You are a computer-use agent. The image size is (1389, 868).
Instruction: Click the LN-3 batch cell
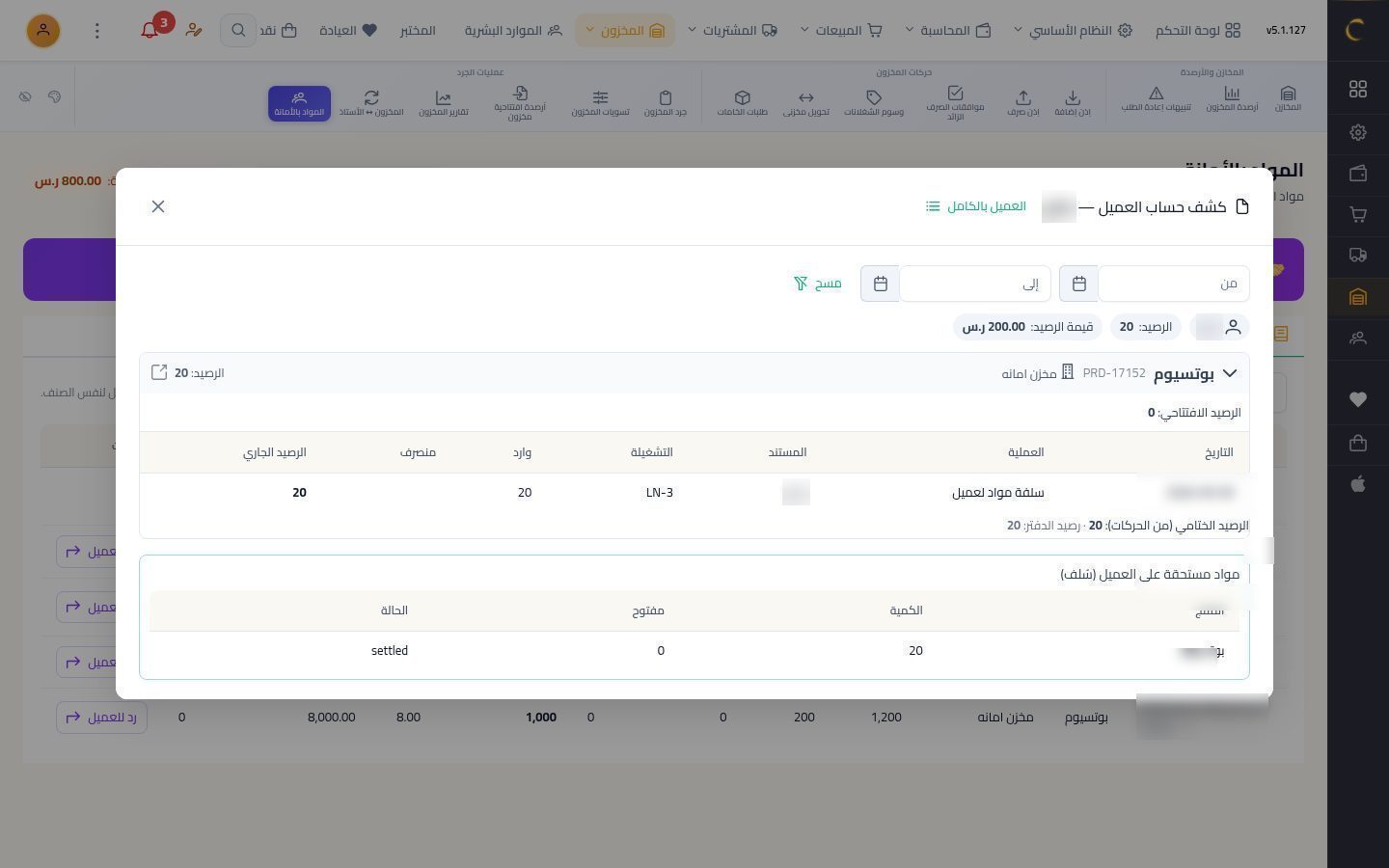(x=660, y=493)
